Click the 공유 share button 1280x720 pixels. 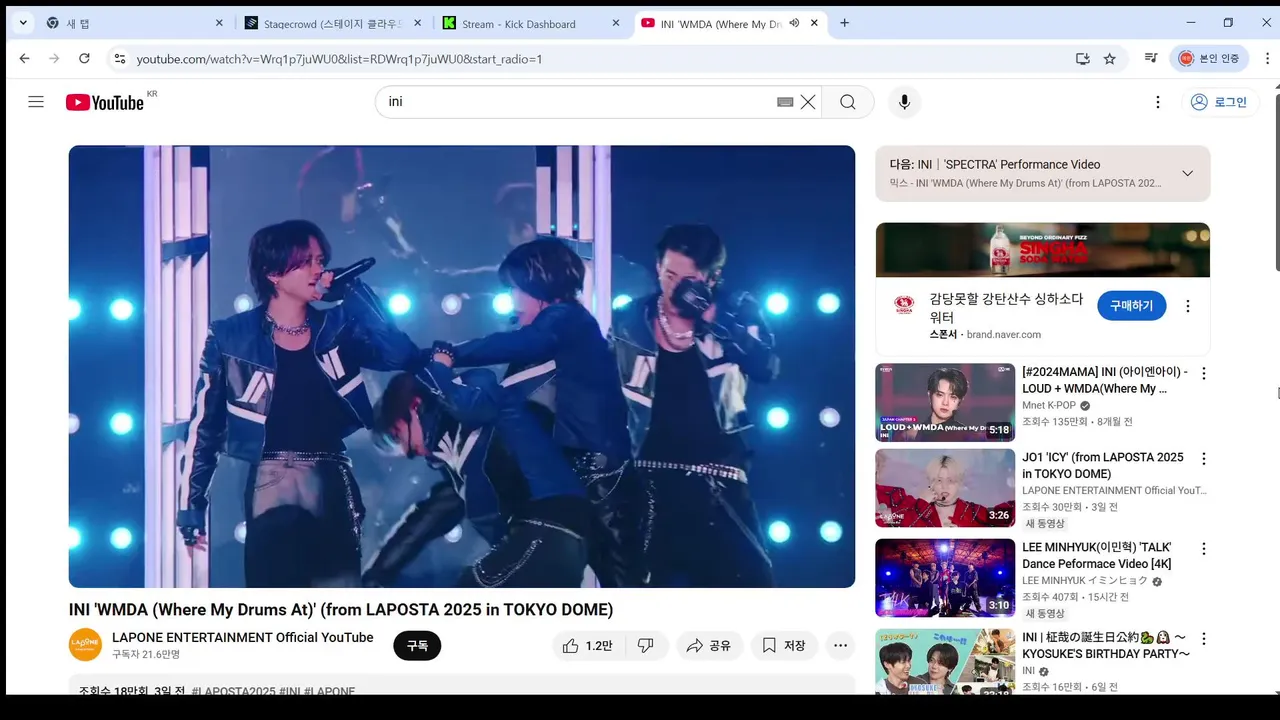[x=708, y=646]
